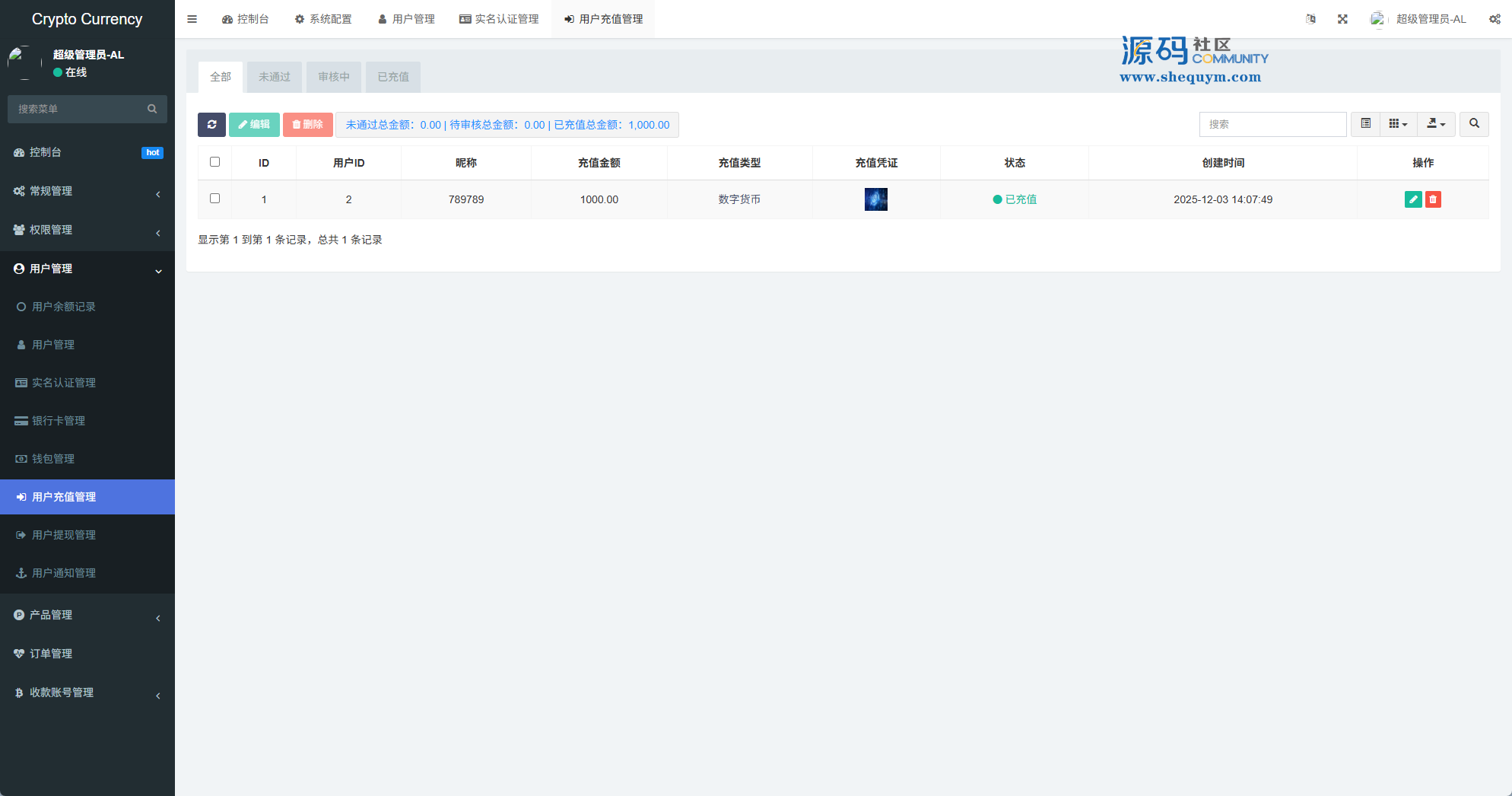Image resolution: width=1512 pixels, height=796 pixels.
Task: Click the red delete row trash icon
Action: tap(1433, 199)
